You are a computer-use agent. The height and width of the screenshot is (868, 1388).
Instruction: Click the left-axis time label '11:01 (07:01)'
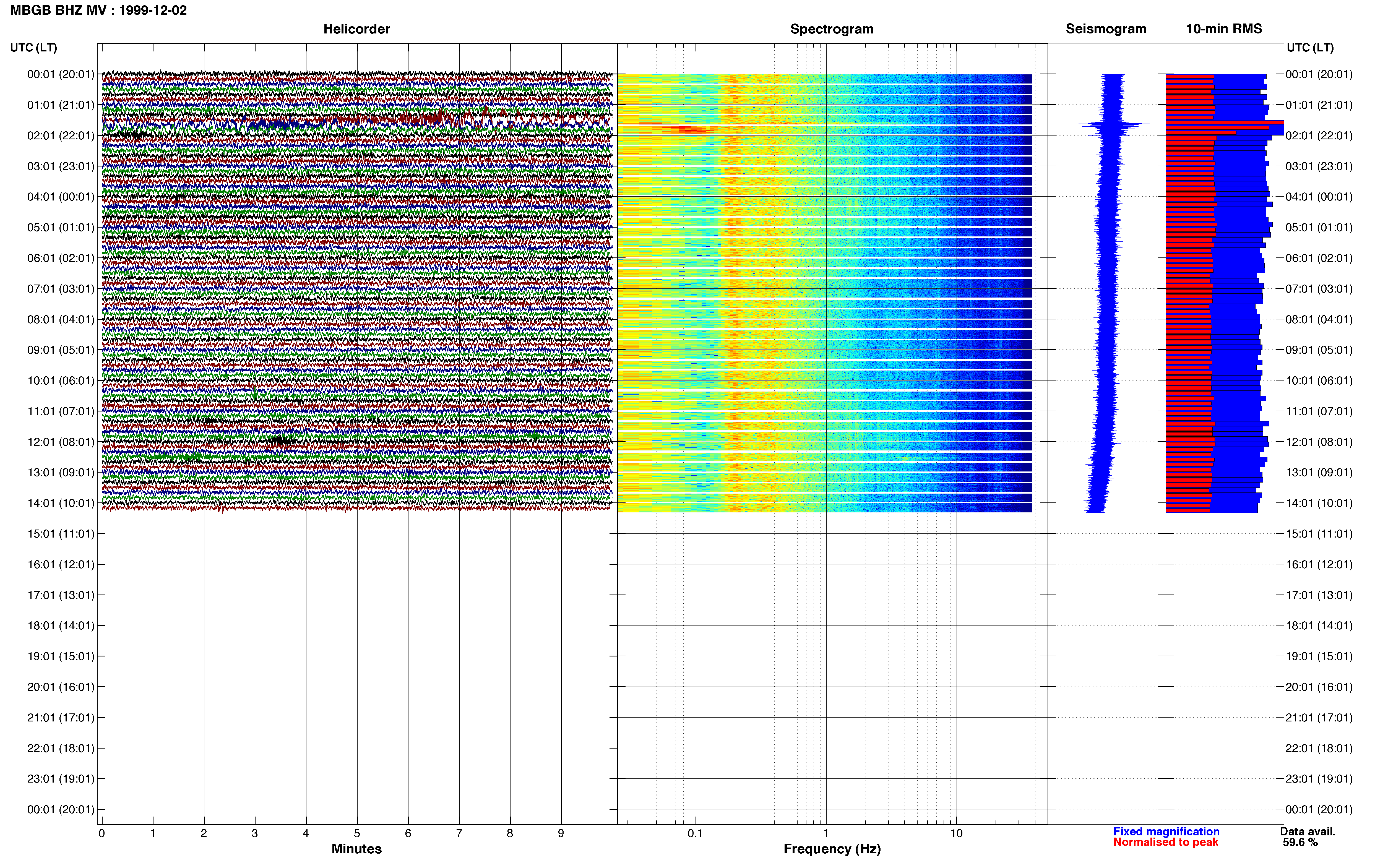[60, 411]
